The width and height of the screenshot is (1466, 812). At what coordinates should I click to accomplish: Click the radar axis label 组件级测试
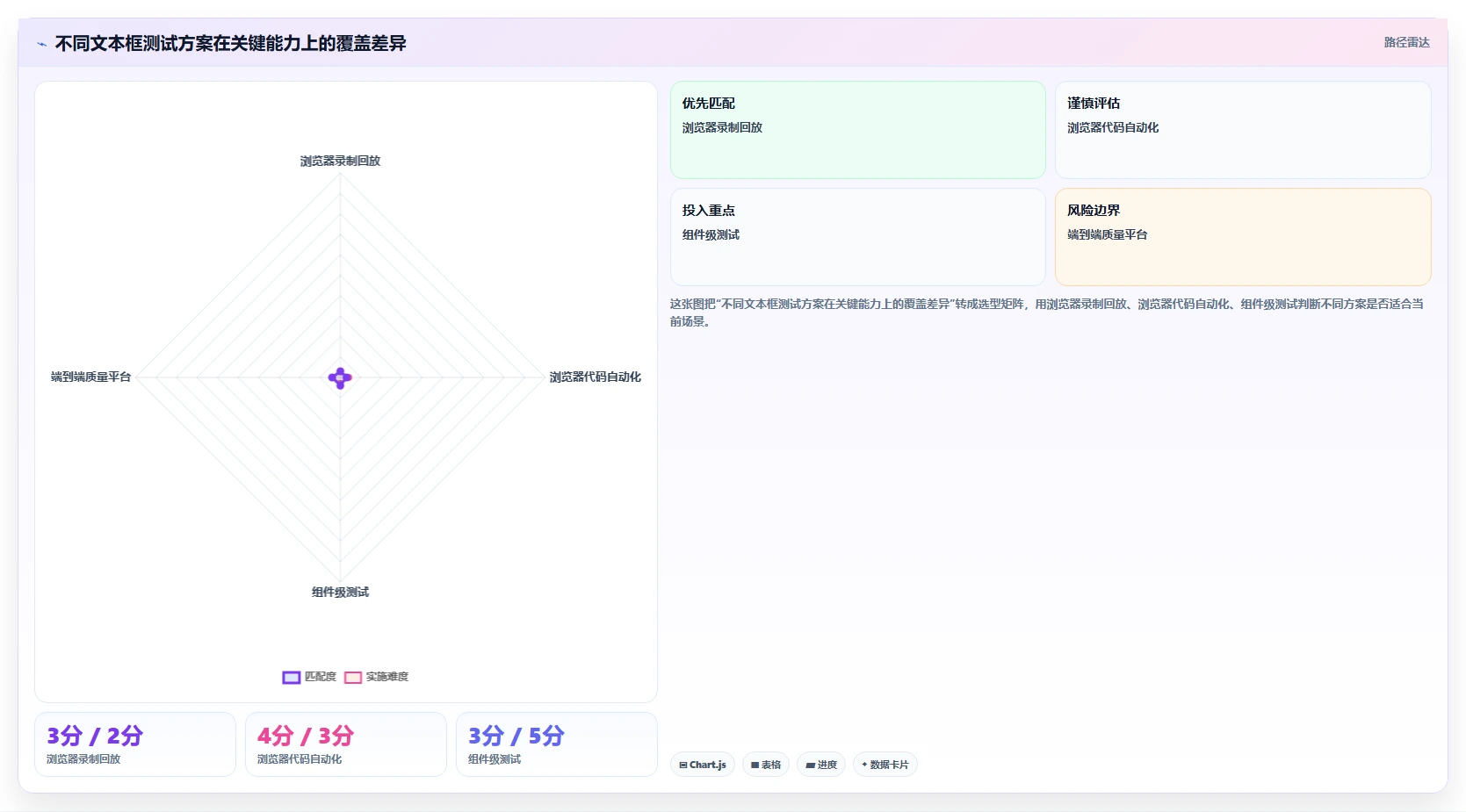[340, 592]
